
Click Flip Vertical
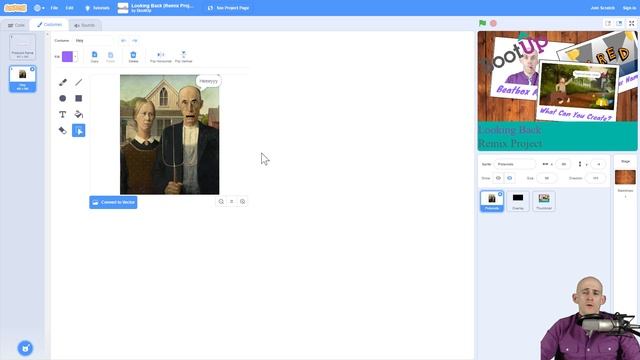click(183, 57)
